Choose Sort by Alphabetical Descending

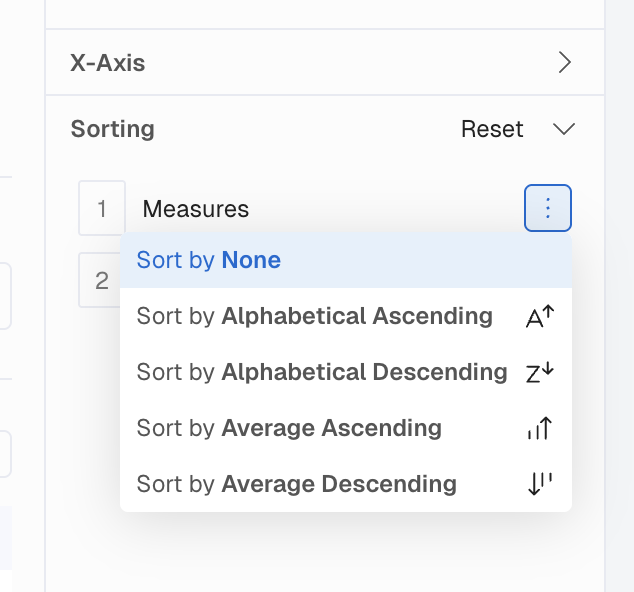click(x=346, y=372)
